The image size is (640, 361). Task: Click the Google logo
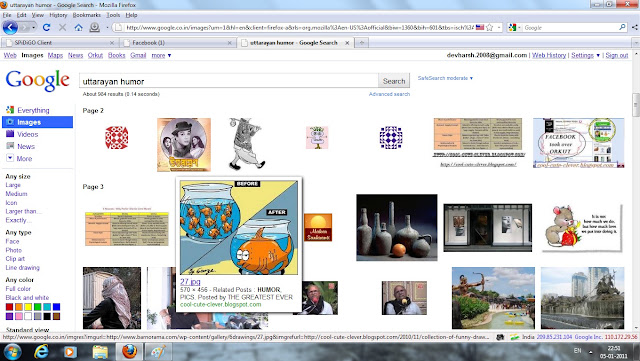(x=38, y=80)
